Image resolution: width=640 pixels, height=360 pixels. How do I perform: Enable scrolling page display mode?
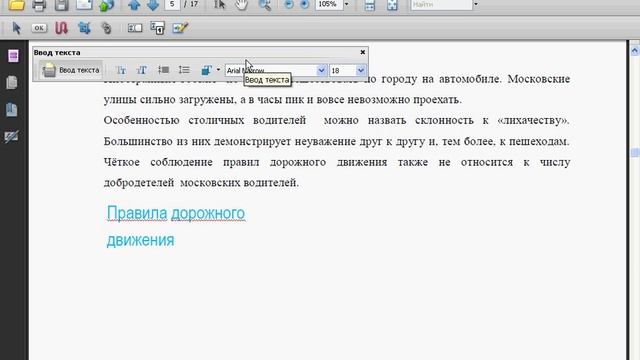[369, 5]
